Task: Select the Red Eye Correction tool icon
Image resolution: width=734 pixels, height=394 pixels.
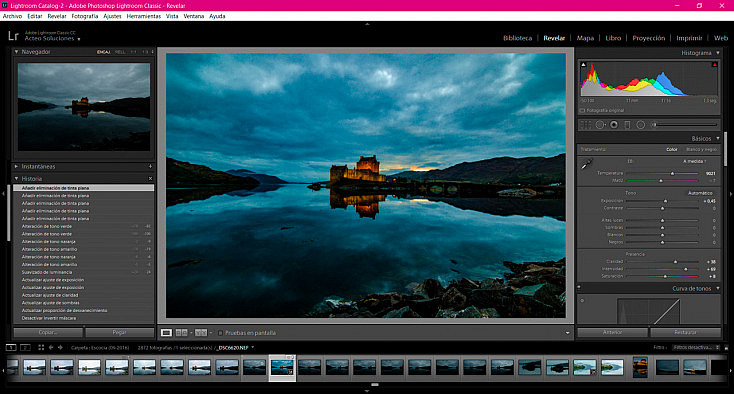Action: [x=614, y=124]
